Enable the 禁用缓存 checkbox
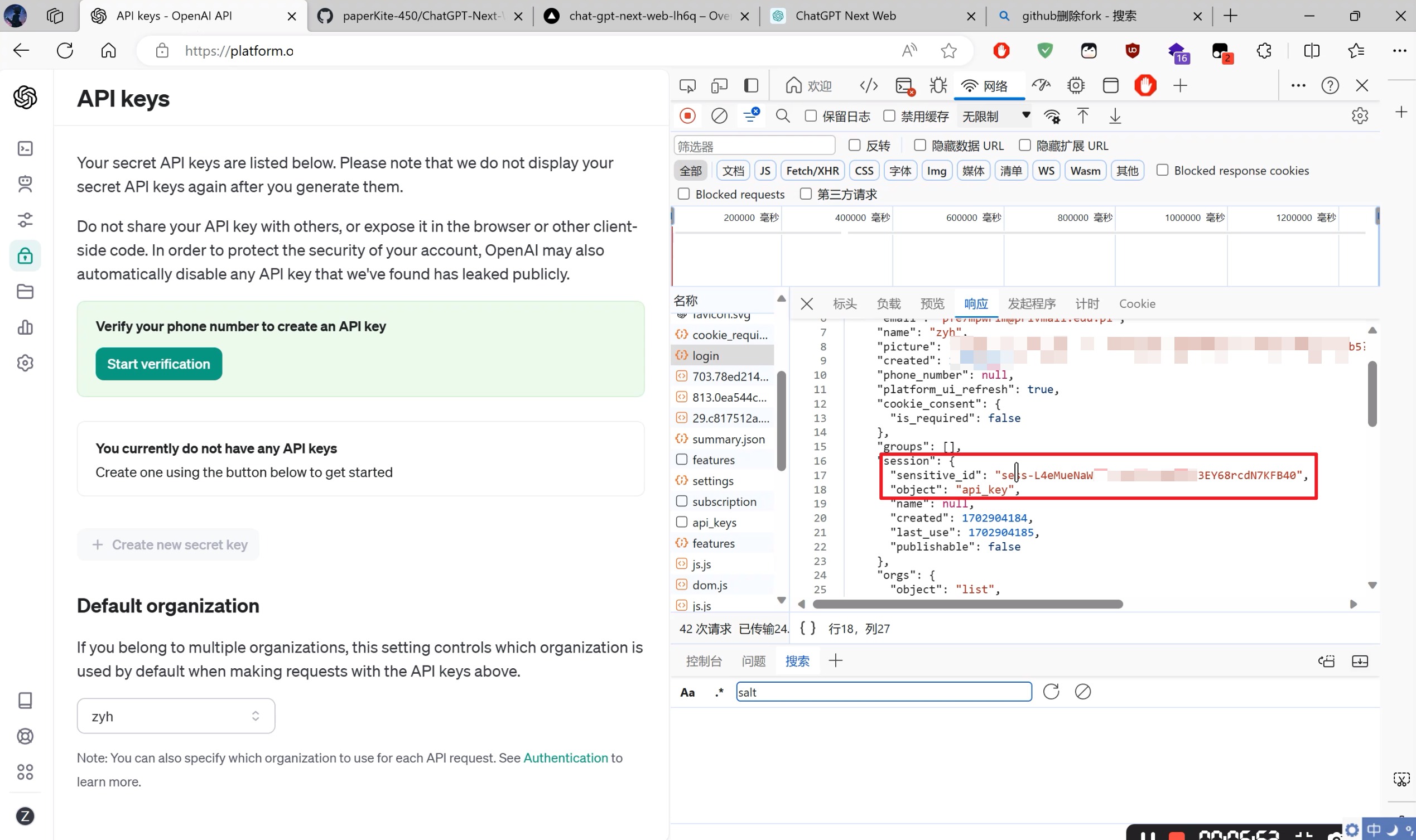1416x840 pixels. click(889, 116)
